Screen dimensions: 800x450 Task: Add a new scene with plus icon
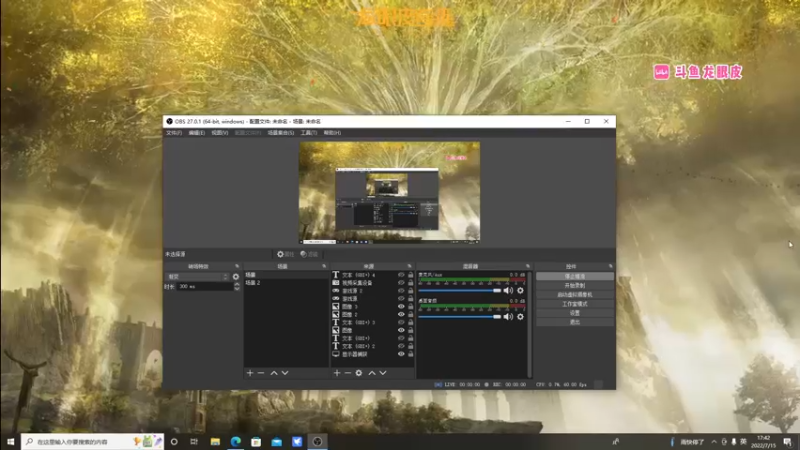250,373
